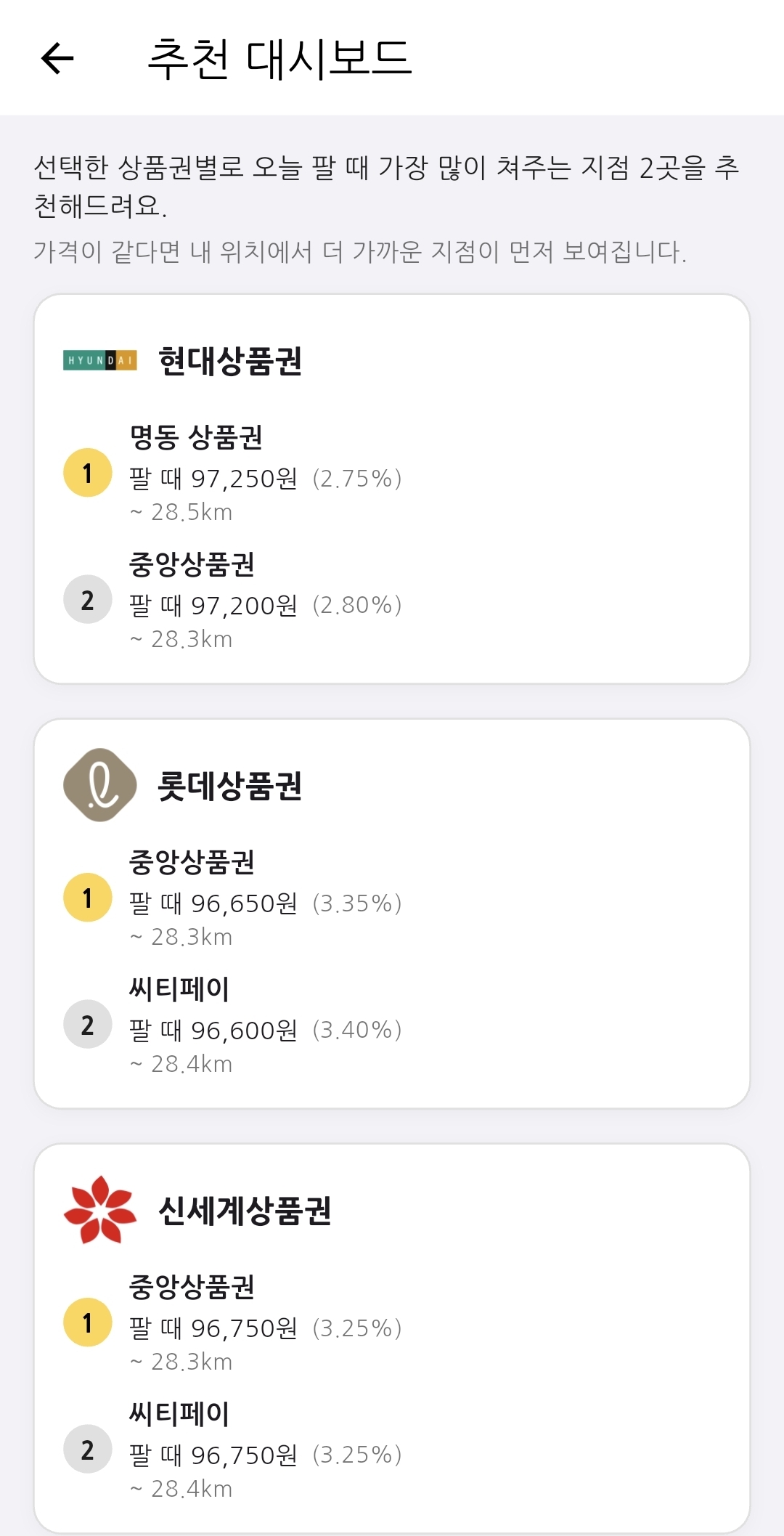The height and width of the screenshot is (1536, 784).
Task: Open 씨티페이 store in Lotte card
Action: (179, 989)
